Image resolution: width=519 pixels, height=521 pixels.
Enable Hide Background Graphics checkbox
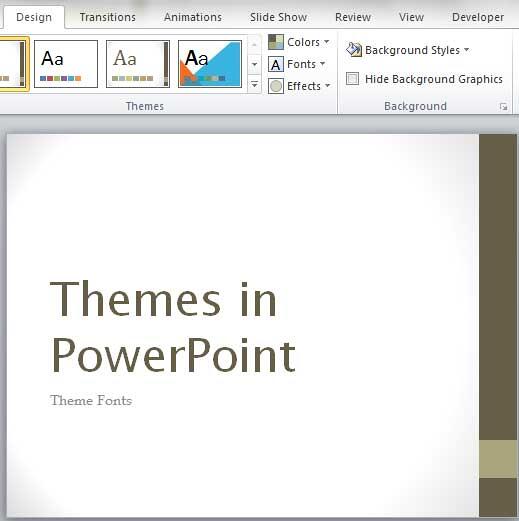click(x=352, y=79)
